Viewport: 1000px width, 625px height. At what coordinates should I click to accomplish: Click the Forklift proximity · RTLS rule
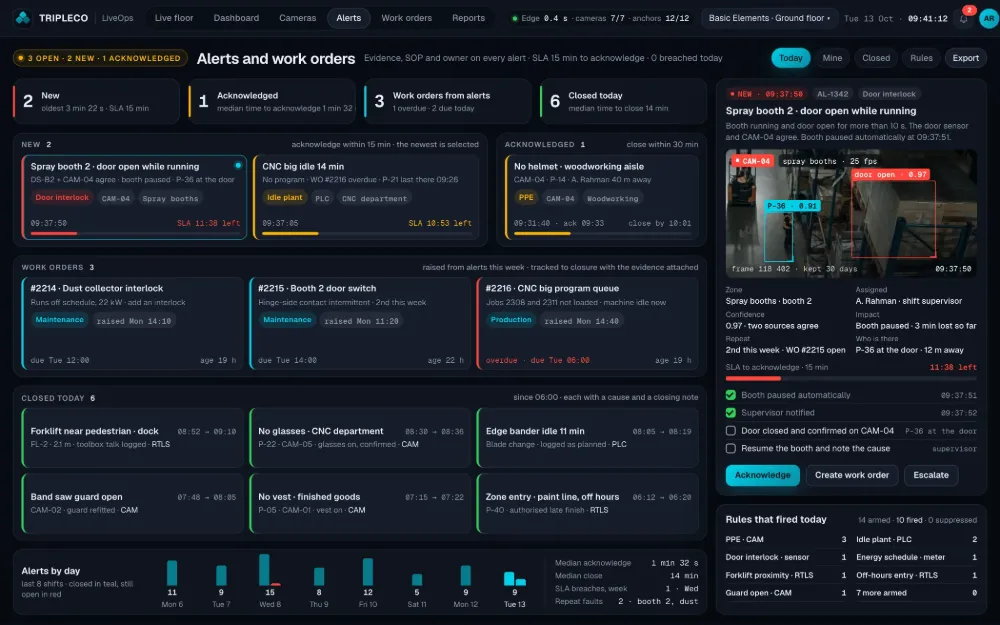(x=786, y=575)
